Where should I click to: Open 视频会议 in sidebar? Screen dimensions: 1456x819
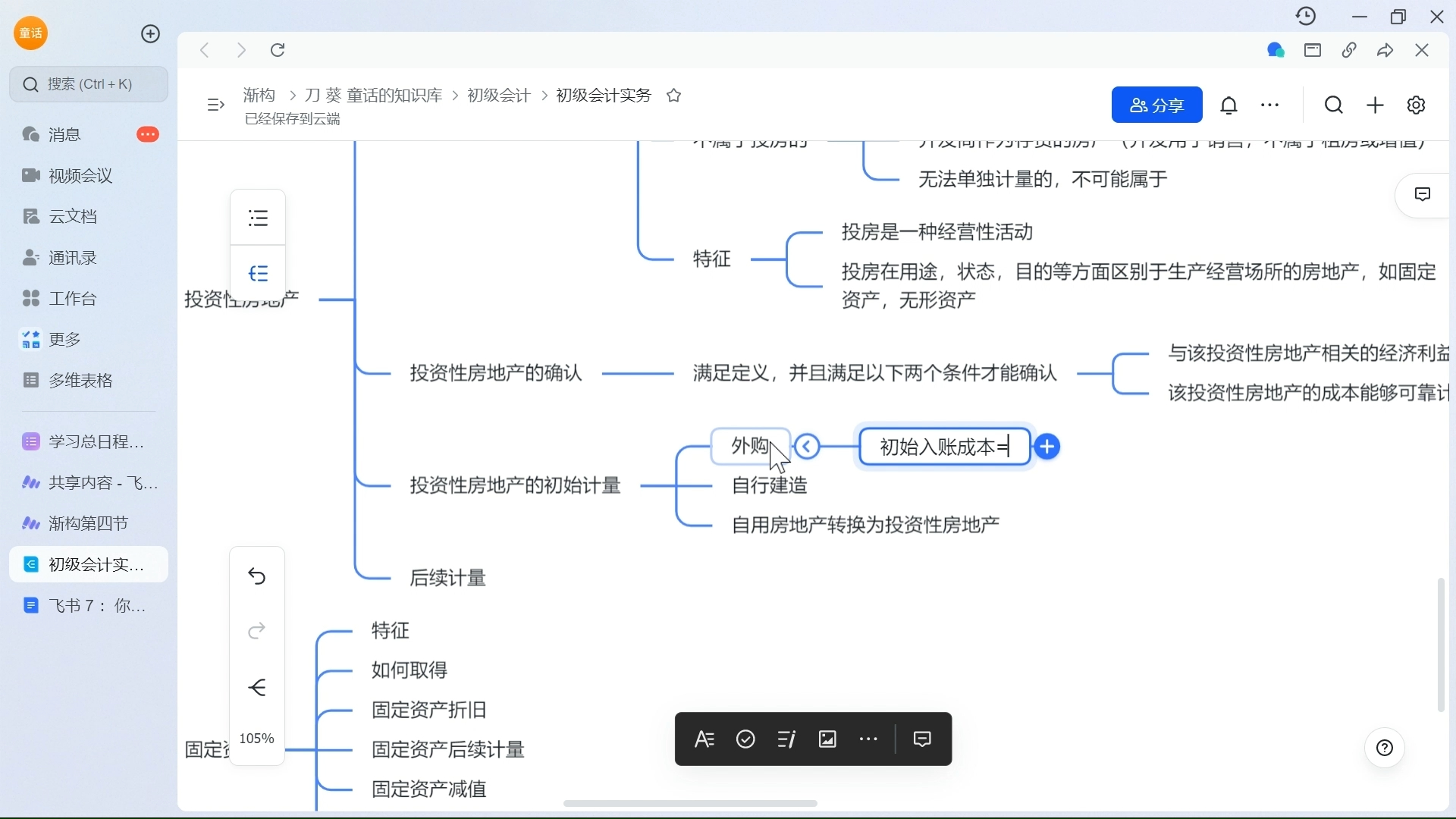tap(89, 175)
